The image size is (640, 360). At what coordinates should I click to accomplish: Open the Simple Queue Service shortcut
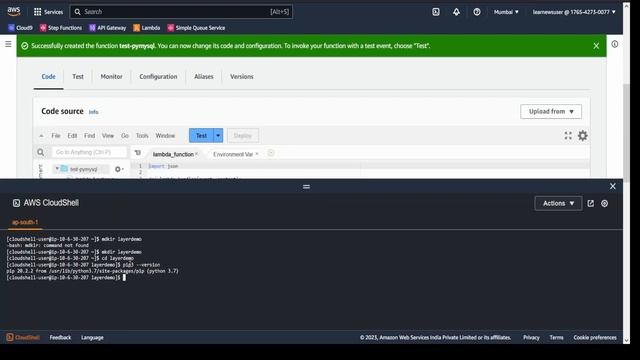(x=196, y=28)
